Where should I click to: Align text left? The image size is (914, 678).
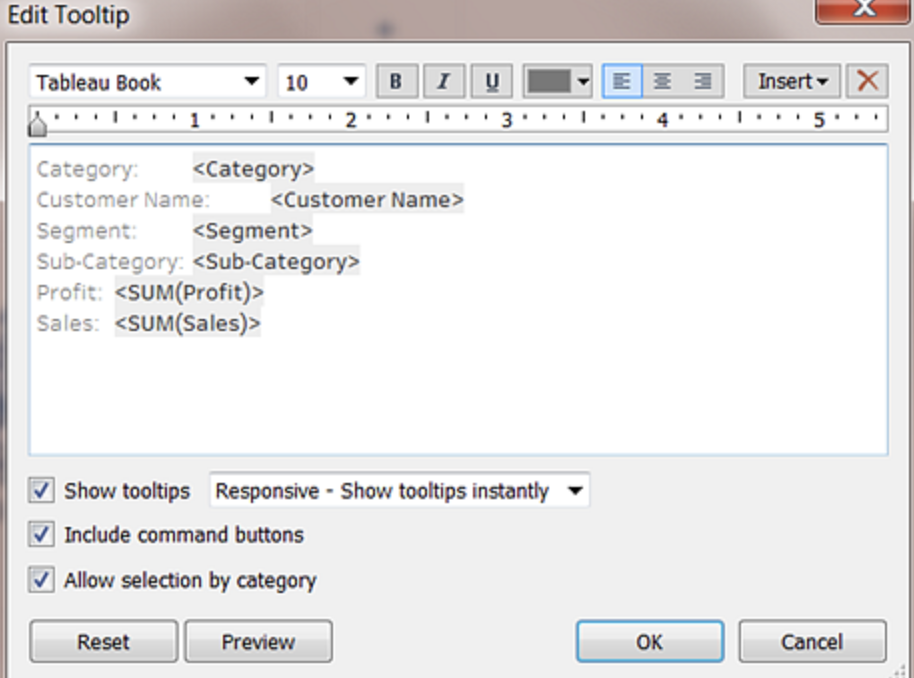click(622, 81)
